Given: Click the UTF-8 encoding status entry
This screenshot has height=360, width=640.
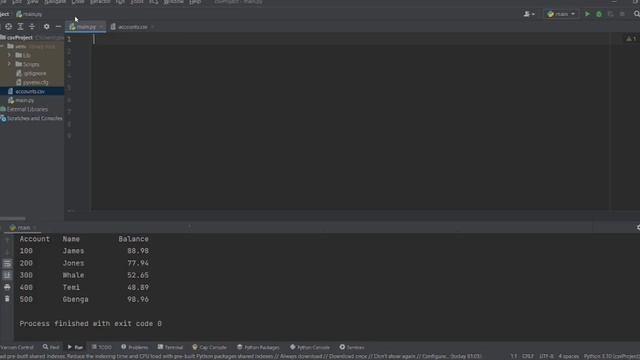Looking at the screenshot, I should 547,356.
